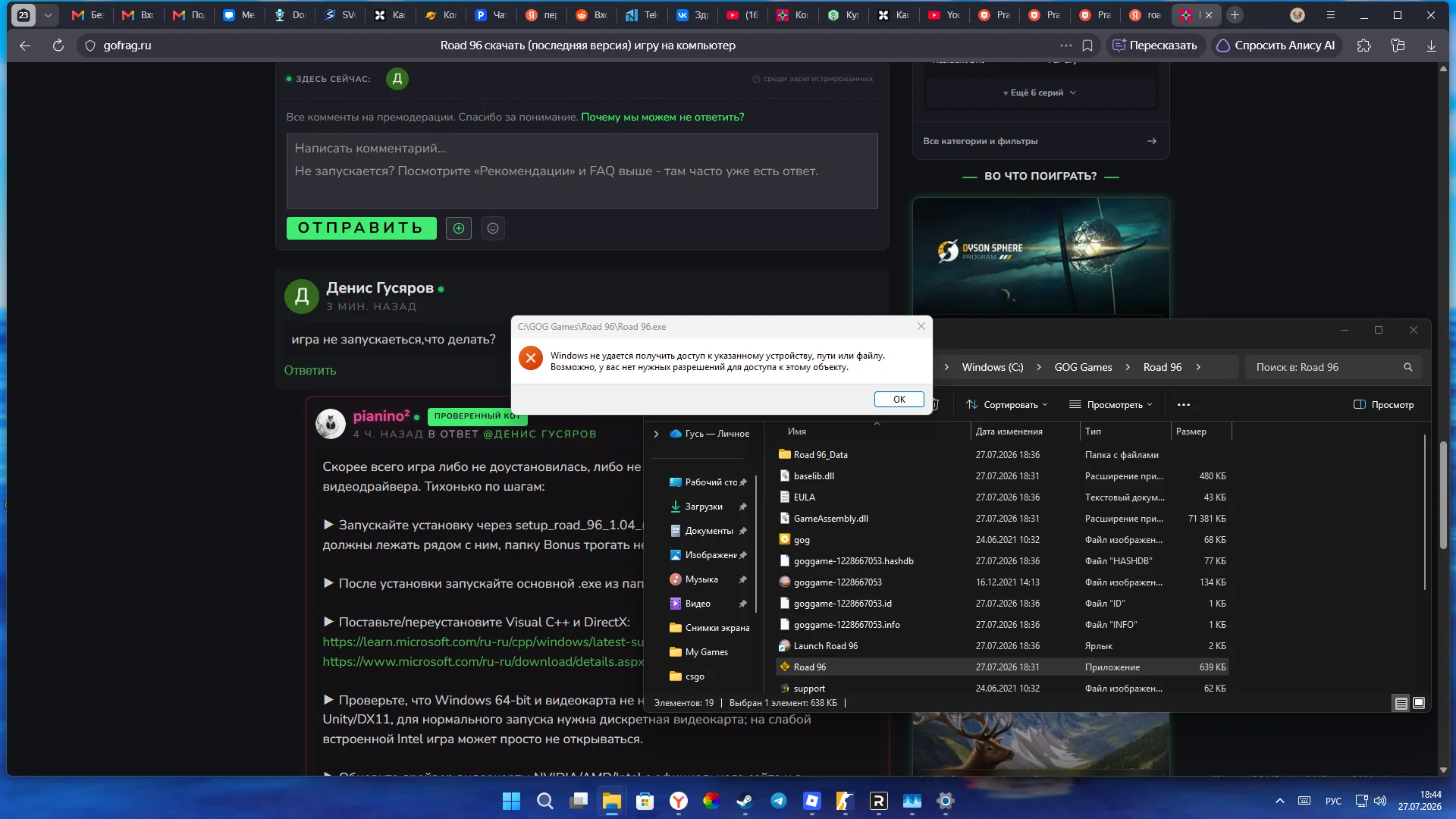Expand the Сортировать sort dropdown in Explorer

(1007, 405)
